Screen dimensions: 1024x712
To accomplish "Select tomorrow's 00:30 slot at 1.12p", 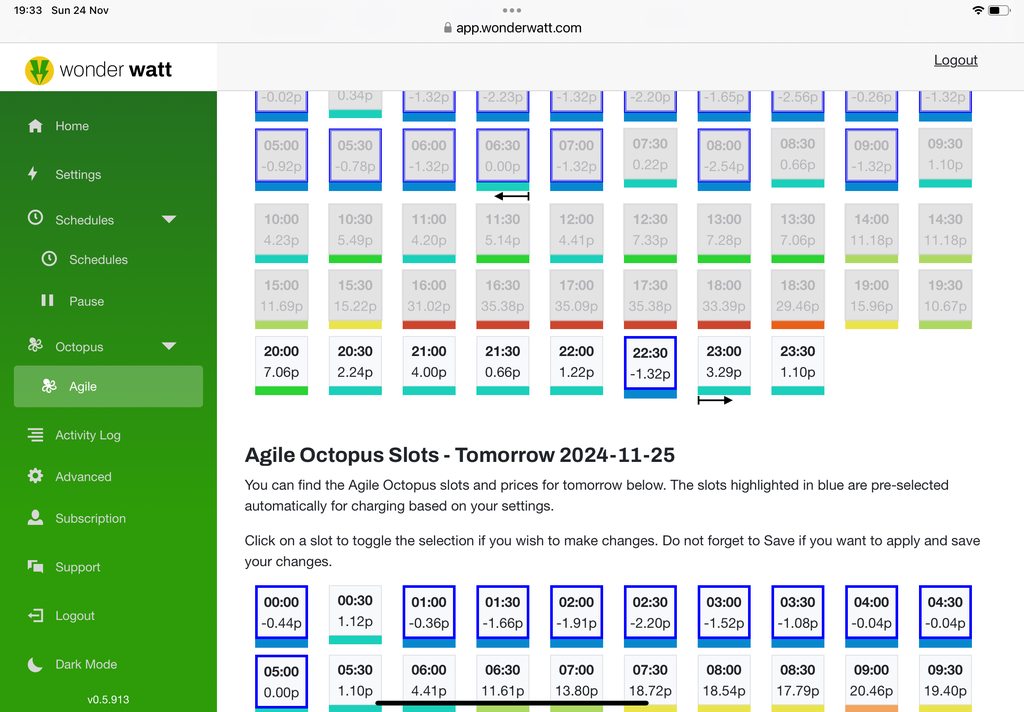I will click(355, 612).
